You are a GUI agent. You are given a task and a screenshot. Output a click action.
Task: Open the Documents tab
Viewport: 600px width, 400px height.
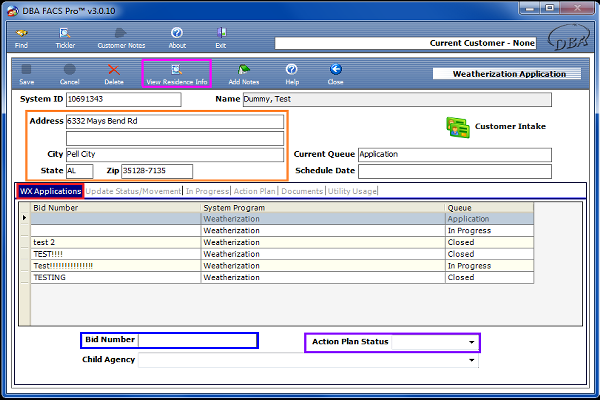pyautogui.click(x=302, y=191)
